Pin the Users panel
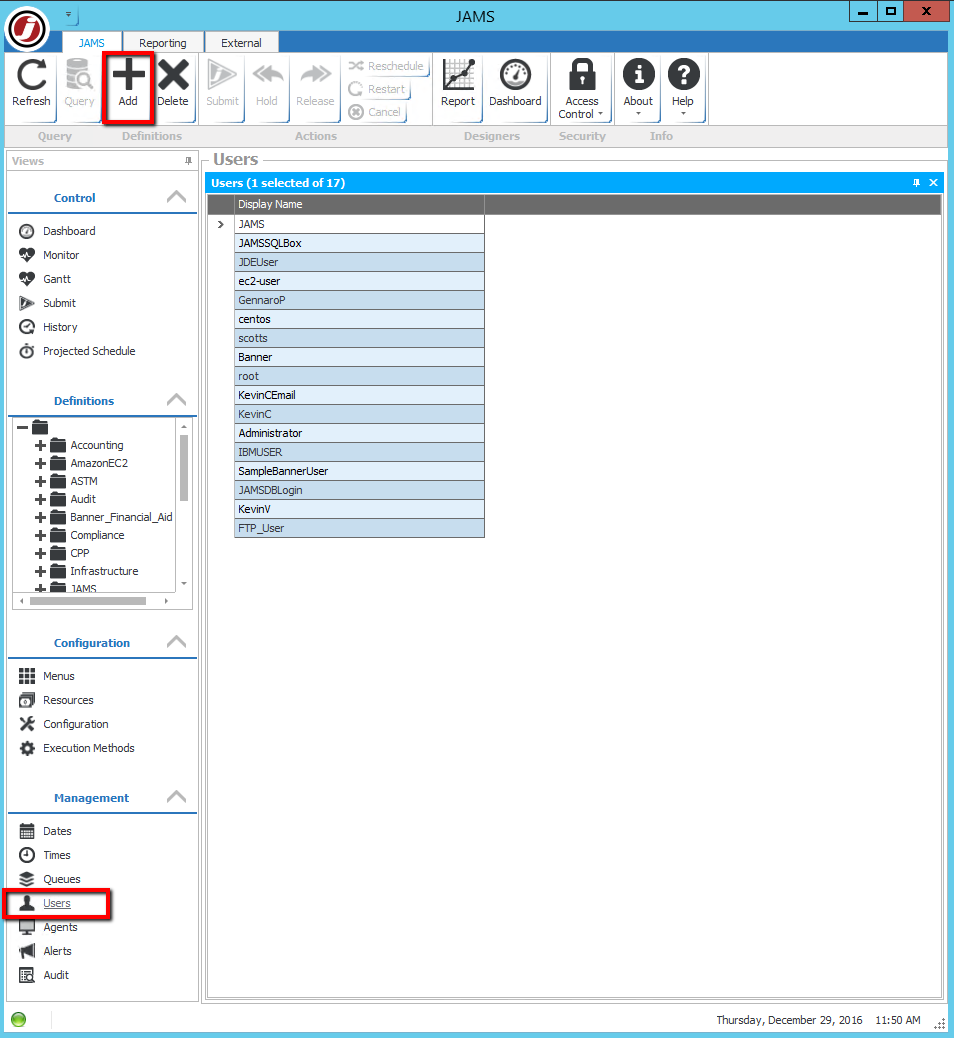The width and height of the screenshot is (954, 1038). [916, 183]
